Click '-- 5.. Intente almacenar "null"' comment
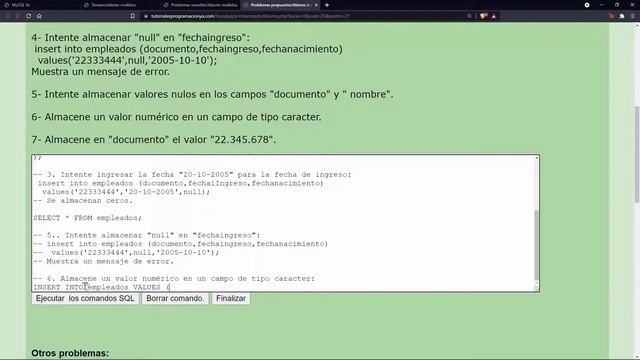640x360 pixels. click(x=147, y=236)
